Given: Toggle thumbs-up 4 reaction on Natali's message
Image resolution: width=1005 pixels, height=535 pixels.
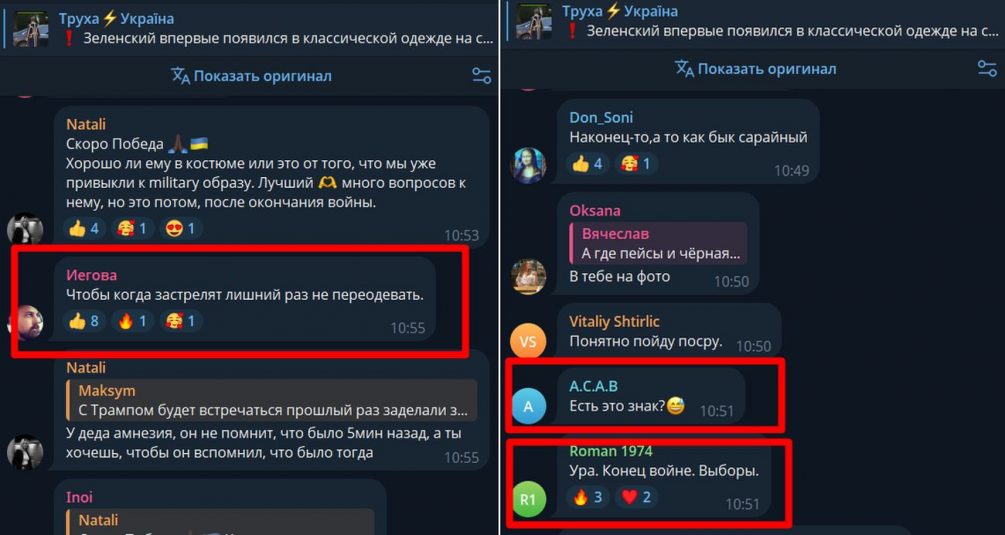Looking at the screenshot, I should (86, 229).
